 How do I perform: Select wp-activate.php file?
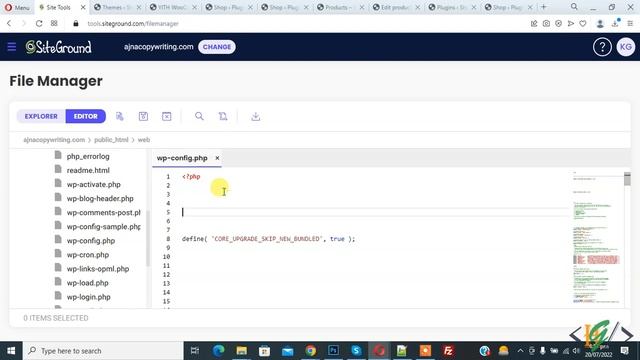tap(93, 184)
